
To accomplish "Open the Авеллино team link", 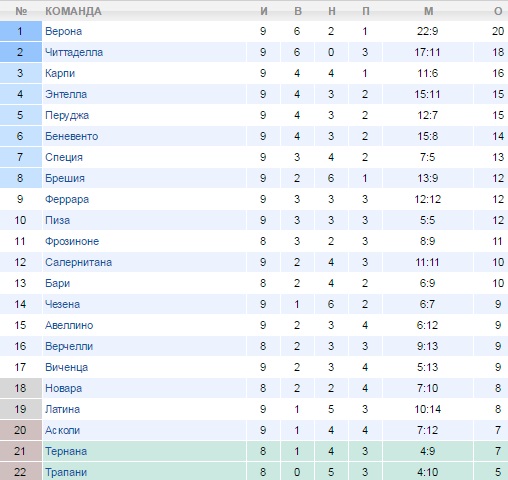I will [x=69, y=325].
